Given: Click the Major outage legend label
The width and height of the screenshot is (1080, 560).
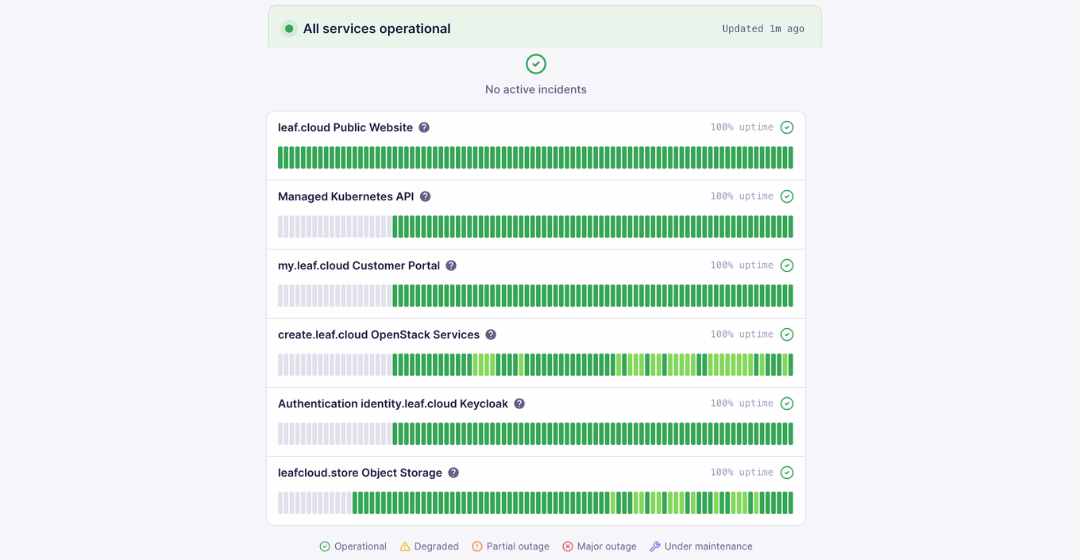Looking at the screenshot, I should (x=607, y=546).
